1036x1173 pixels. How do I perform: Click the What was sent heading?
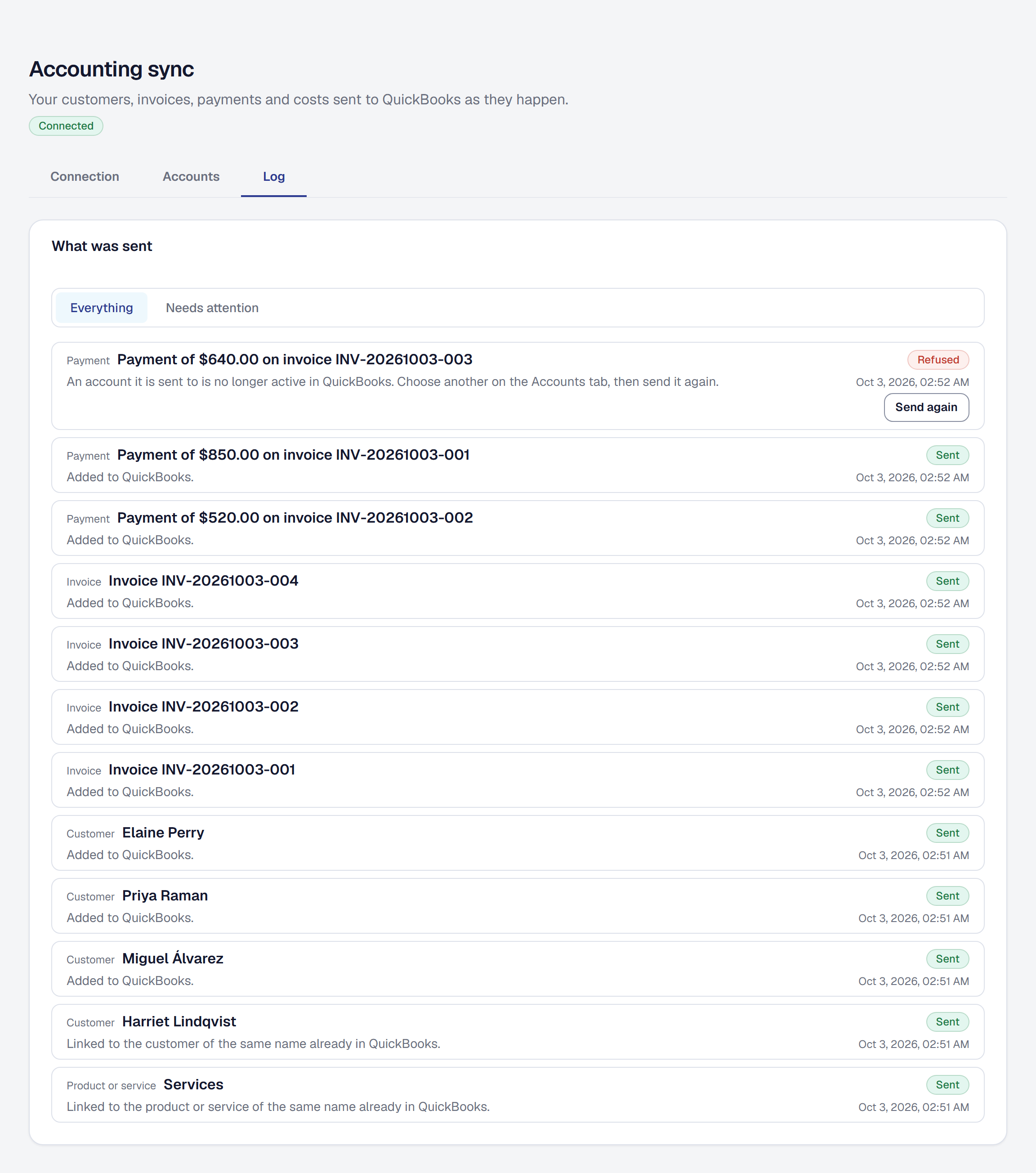(102, 246)
